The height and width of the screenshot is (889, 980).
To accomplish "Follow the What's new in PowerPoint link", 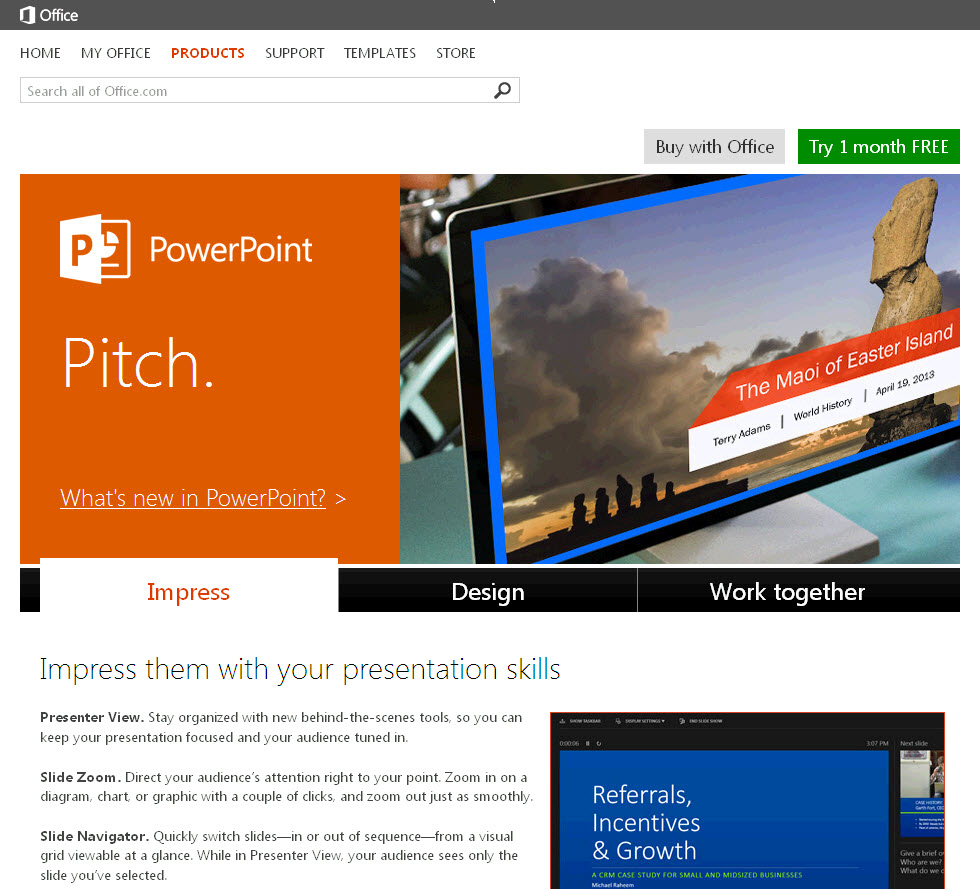I will point(193,498).
